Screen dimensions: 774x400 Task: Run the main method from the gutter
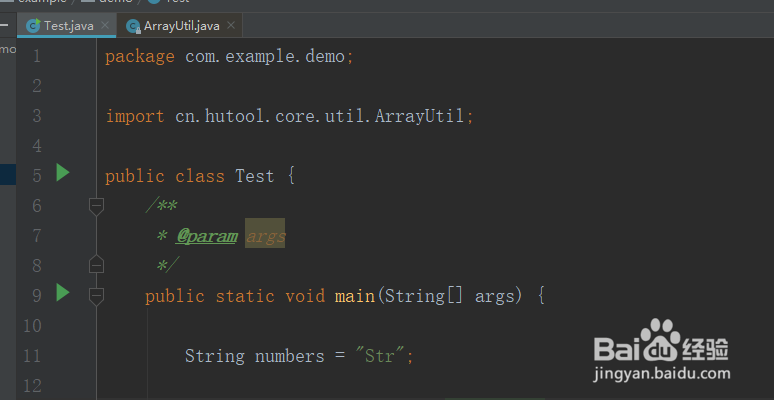tap(63, 293)
